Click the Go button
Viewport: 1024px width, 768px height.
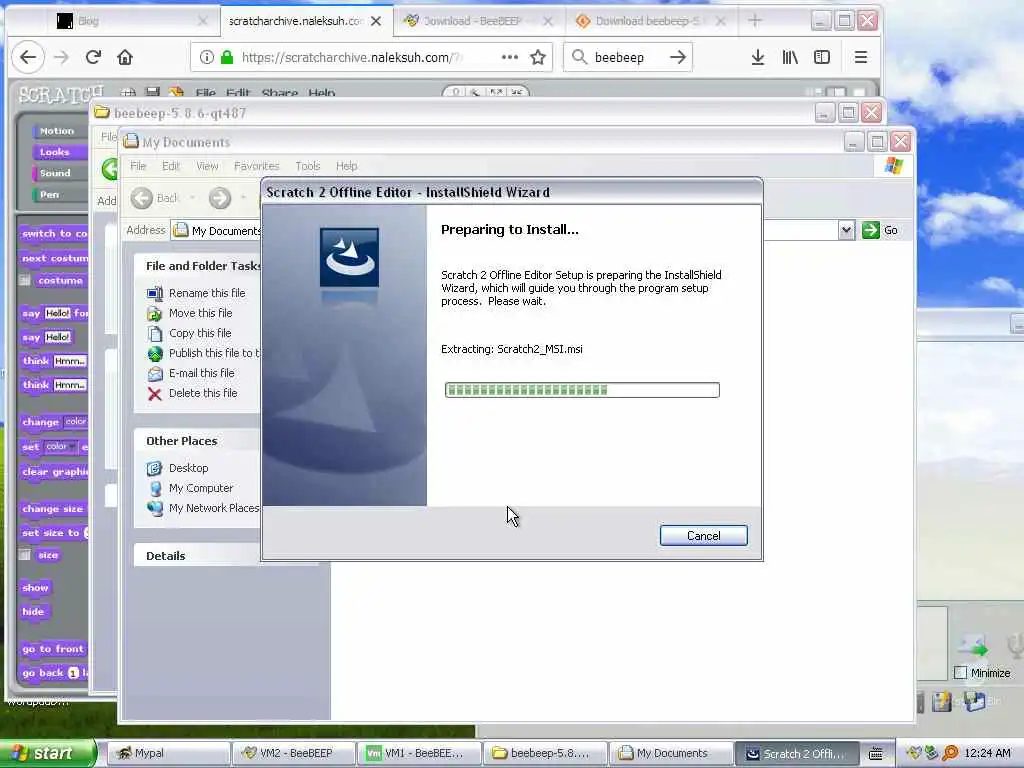tap(880, 230)
